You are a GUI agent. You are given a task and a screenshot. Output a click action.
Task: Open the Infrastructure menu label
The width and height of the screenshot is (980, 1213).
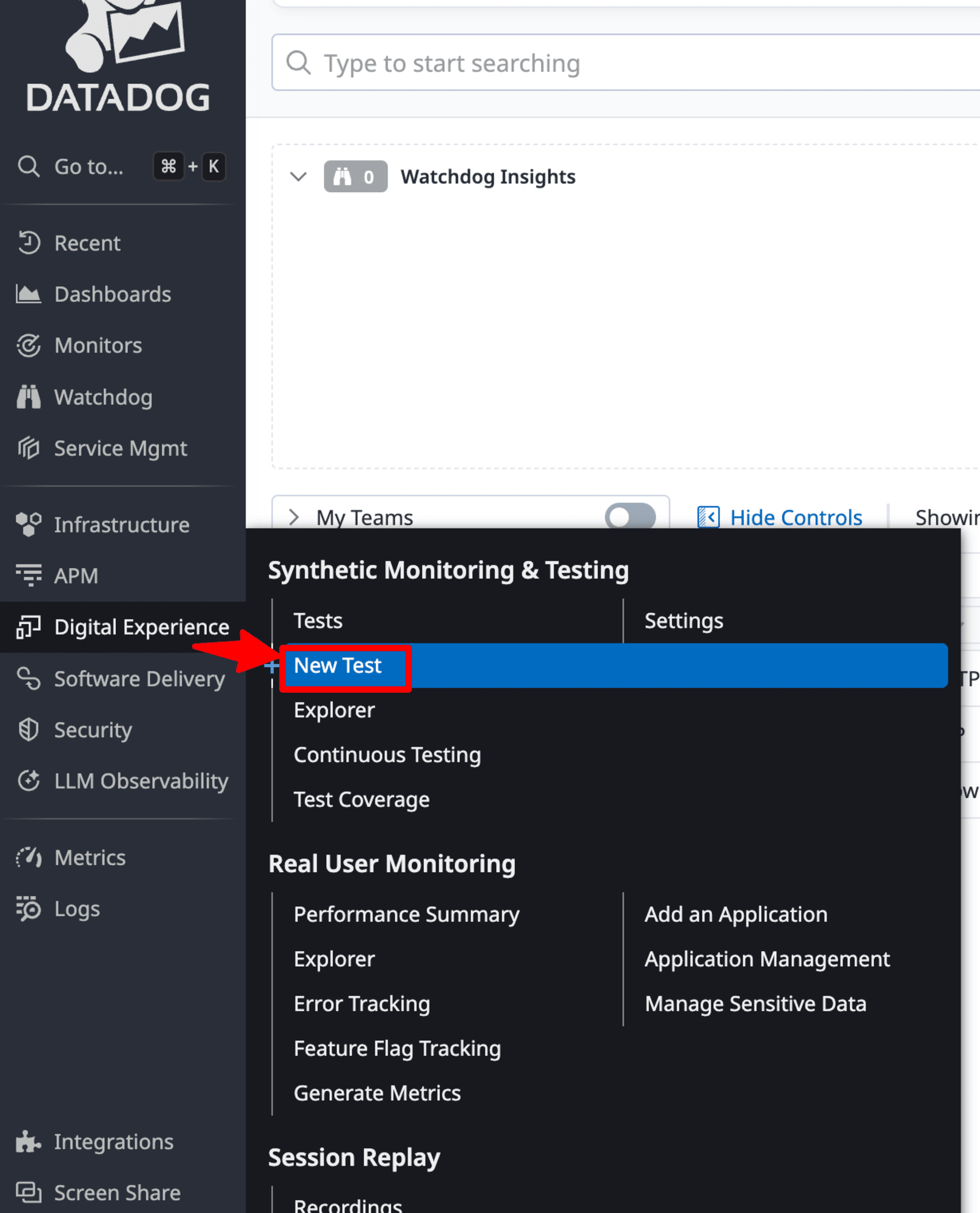(122, 525)
